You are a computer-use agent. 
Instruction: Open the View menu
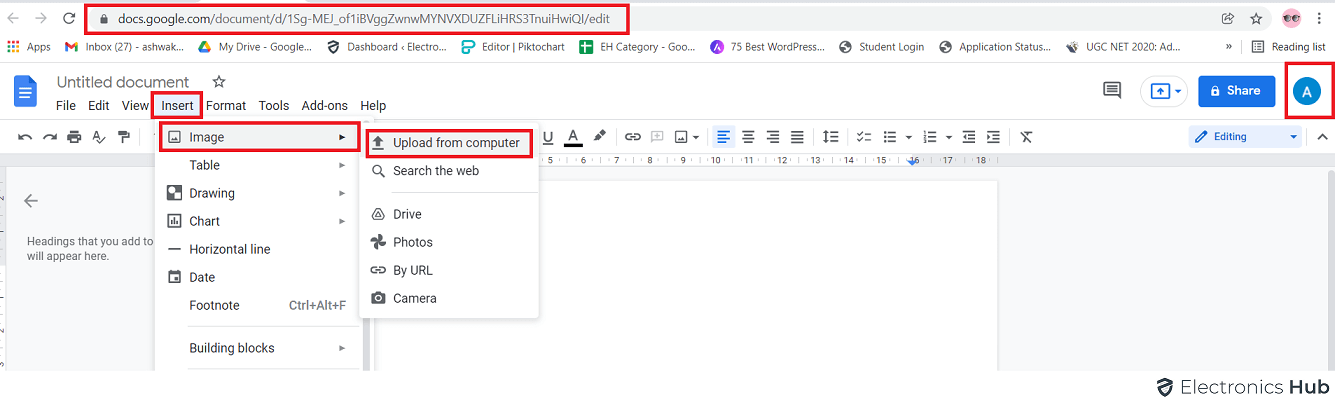point(135,105)
